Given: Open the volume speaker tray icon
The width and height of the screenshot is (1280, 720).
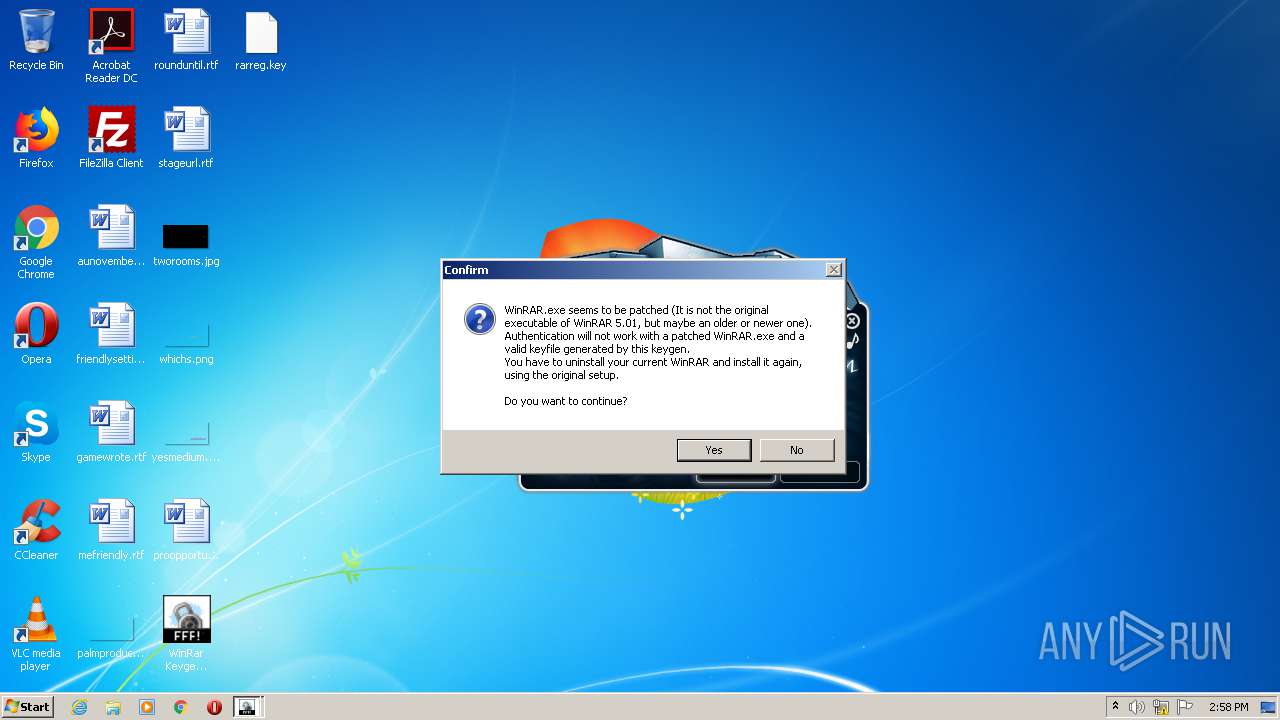Looking at the screenshot, I should [x=1136, y=707].
